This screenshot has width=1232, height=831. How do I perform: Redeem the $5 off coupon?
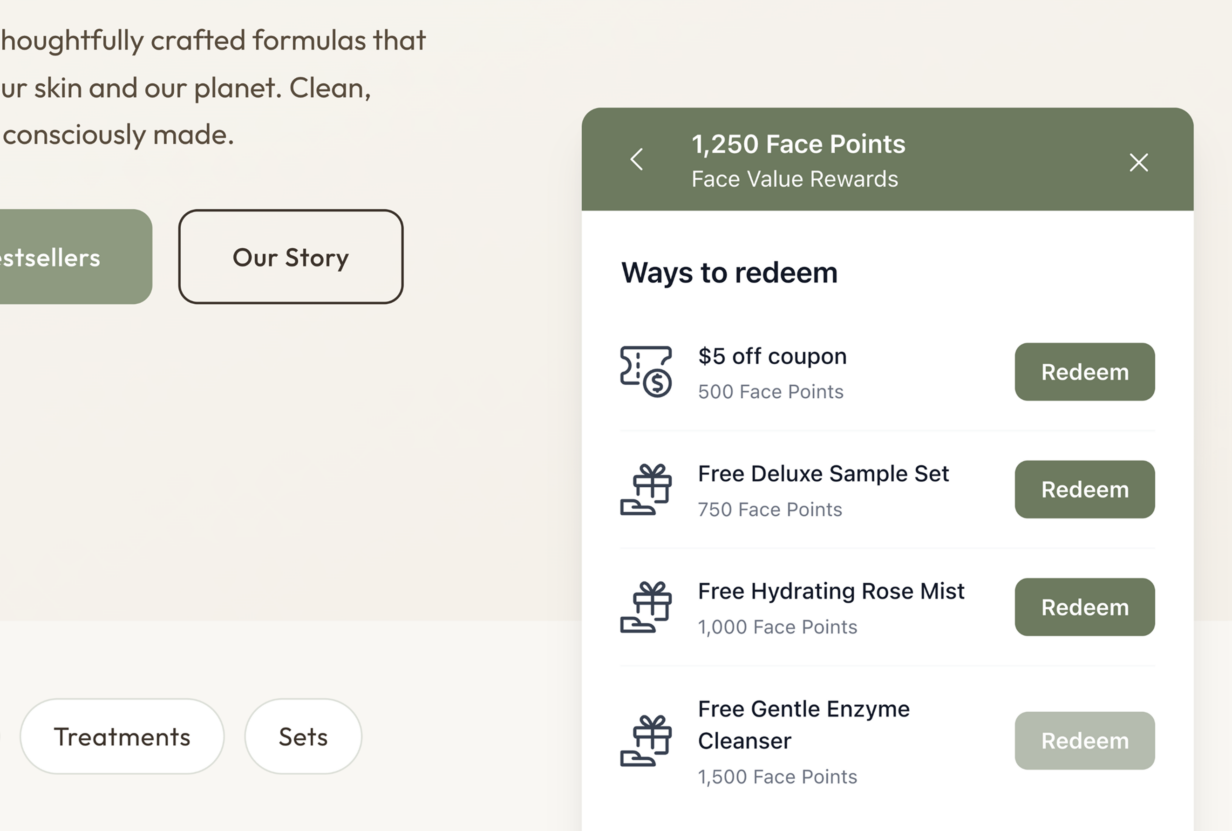pos(1084,371)
